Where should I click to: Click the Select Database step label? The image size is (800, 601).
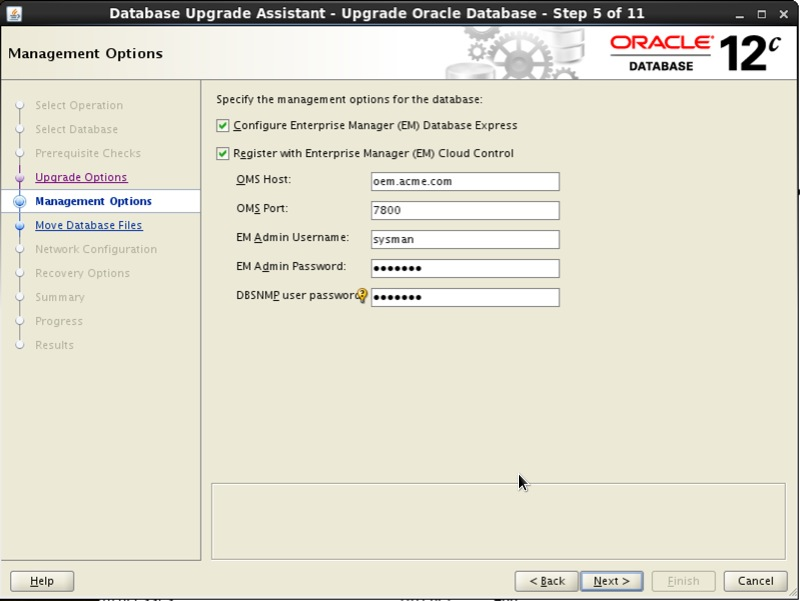tap(77, 129)
